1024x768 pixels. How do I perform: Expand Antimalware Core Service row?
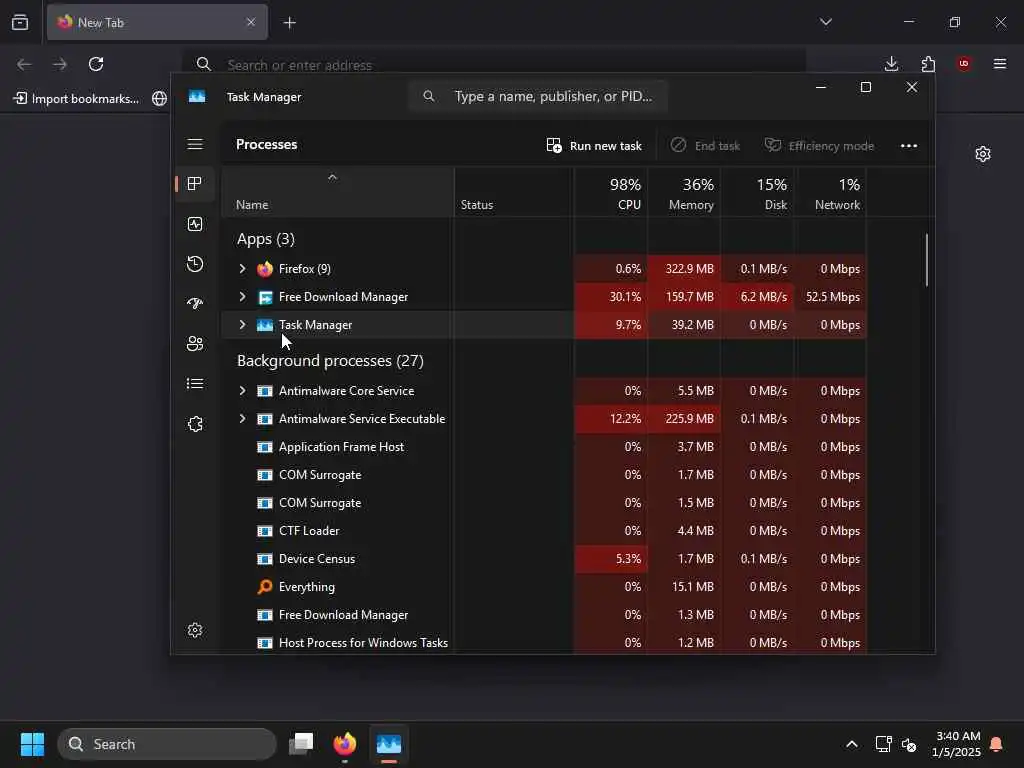coord(242,391)
